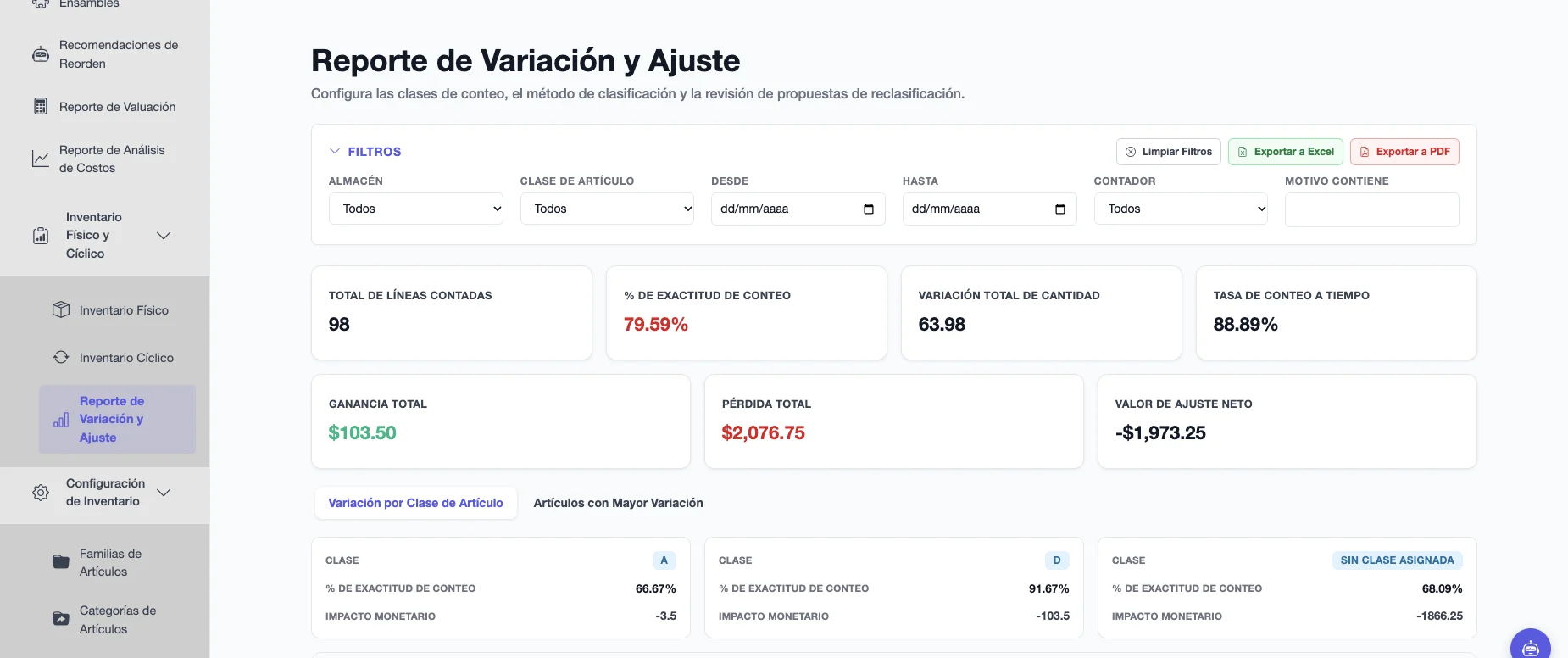1568x658 pixels.
Task: Click the Familias de Artículos folder icon
Action: [61, 562]
